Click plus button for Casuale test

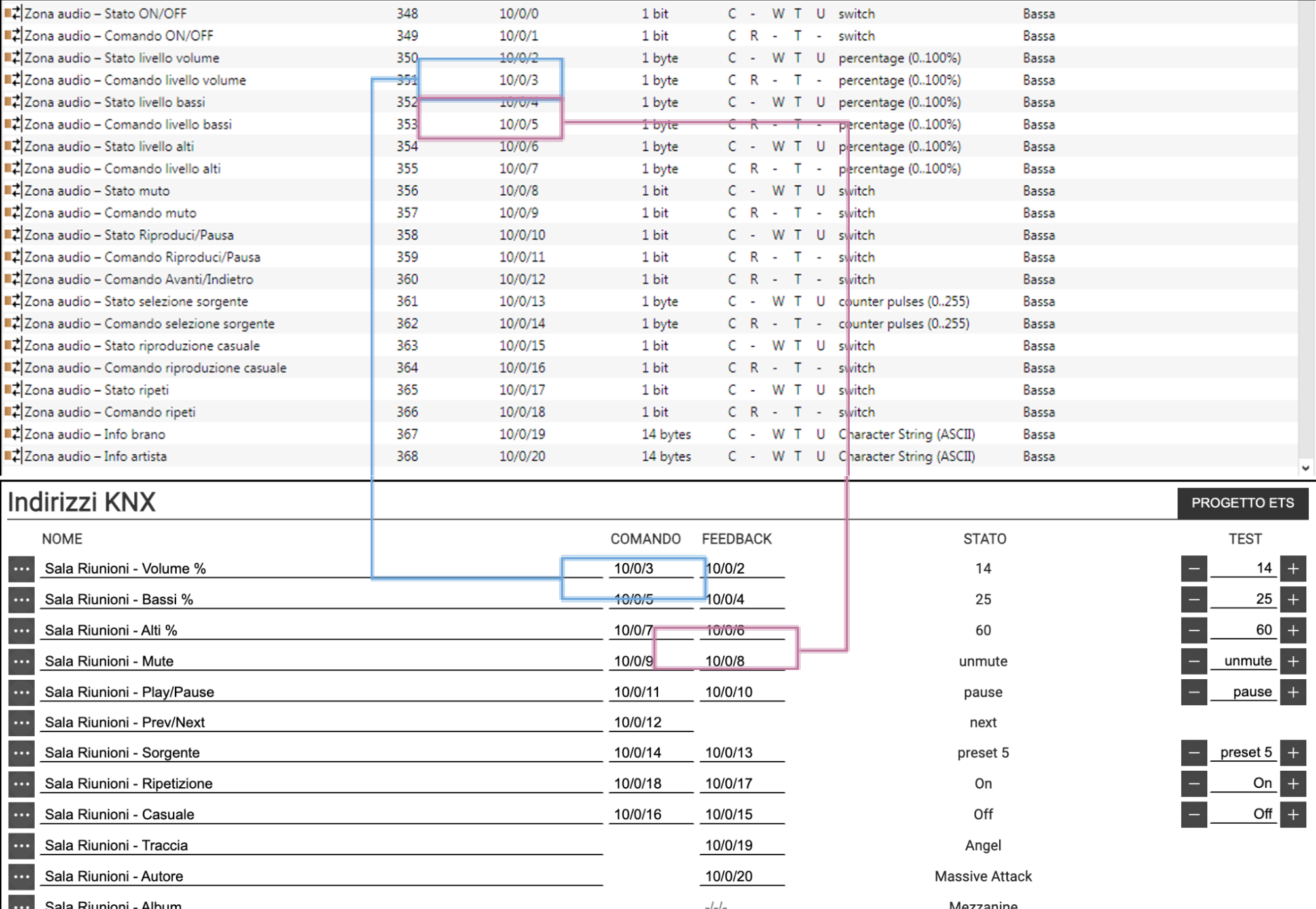pyautogui.click(x=1293, y=814)
